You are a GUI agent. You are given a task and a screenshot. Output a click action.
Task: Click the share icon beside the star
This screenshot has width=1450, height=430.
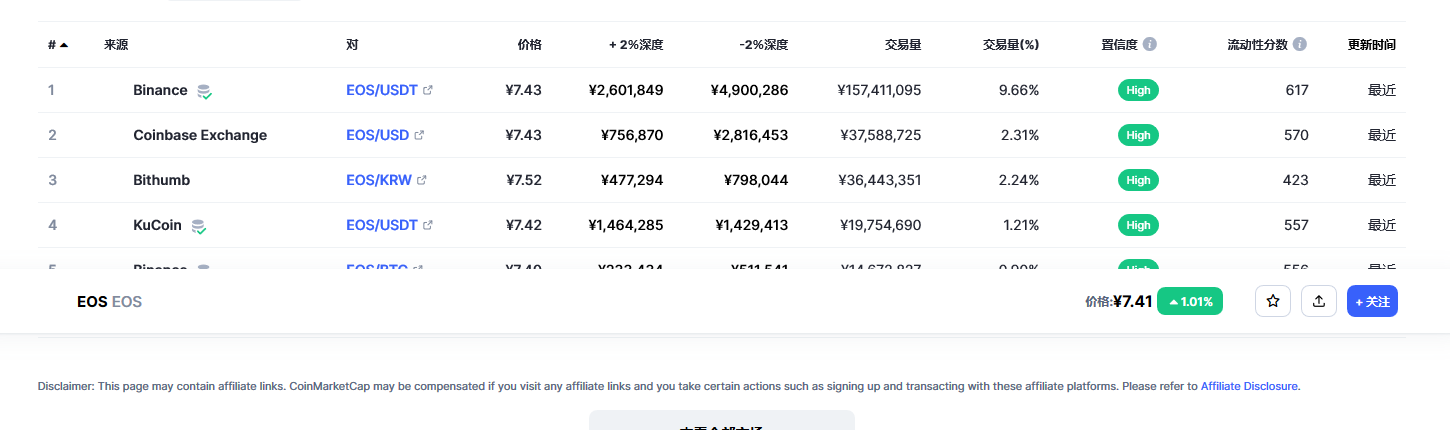click(x=1318, y=301)
